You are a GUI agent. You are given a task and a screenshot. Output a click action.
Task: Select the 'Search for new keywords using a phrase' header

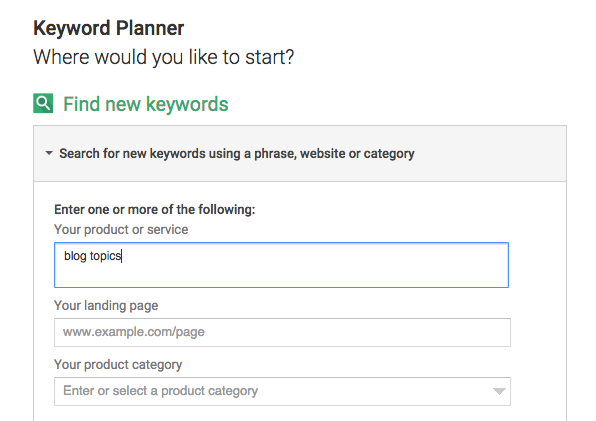click(x=237, y=154)
